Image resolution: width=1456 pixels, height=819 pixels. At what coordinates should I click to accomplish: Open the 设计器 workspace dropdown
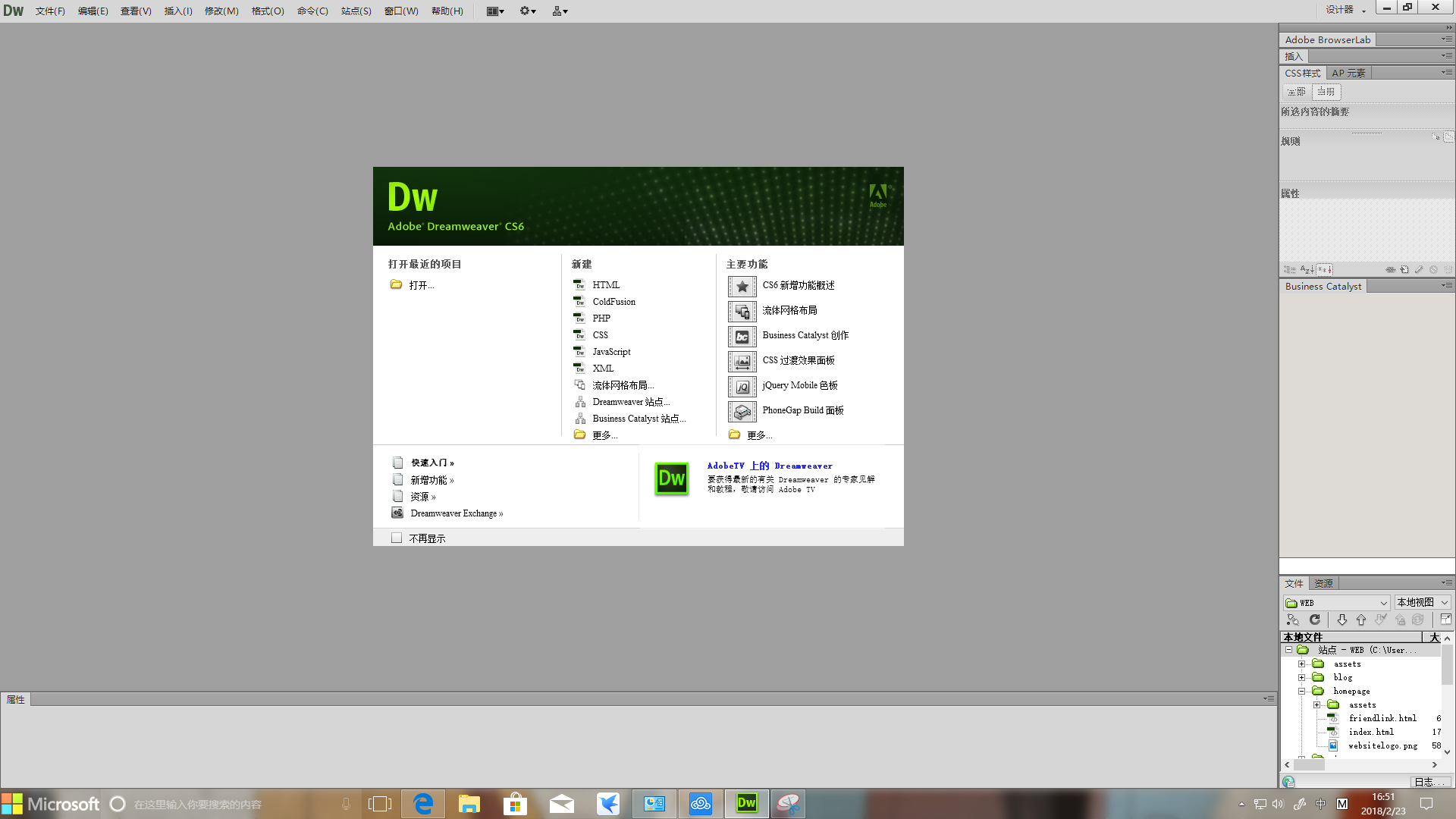tap(1346, 10)
